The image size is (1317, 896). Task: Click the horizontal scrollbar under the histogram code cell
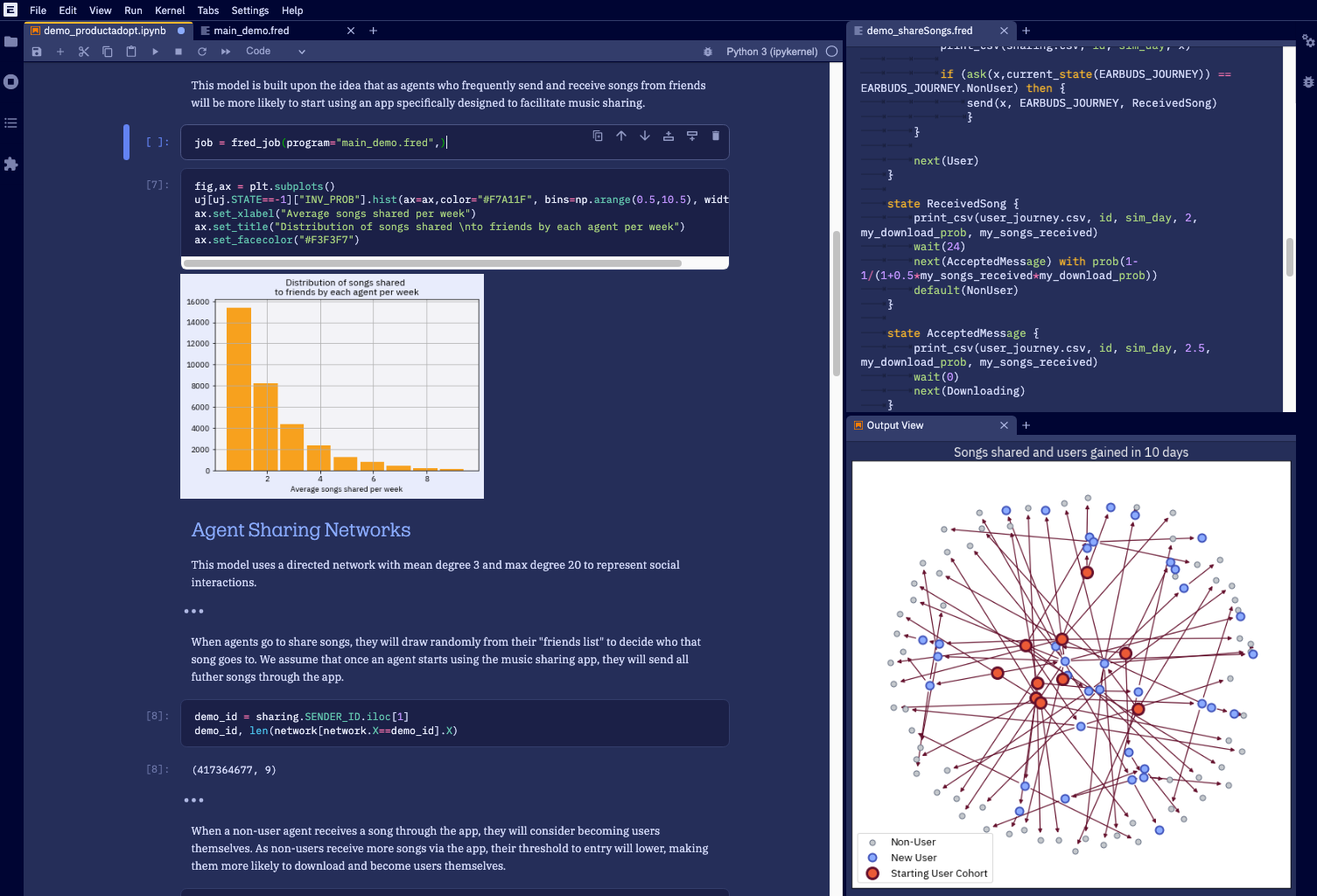[432, 263]
